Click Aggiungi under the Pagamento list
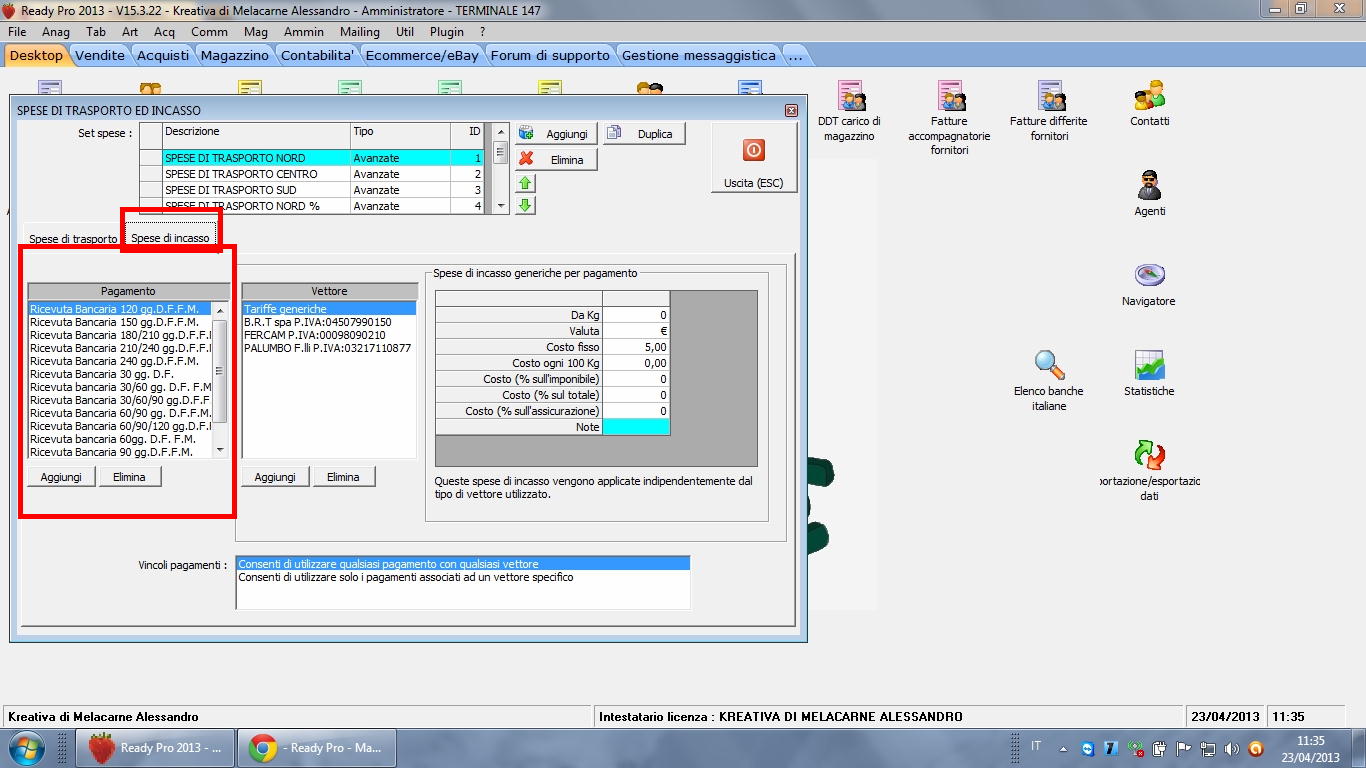The height and width of the screenshot is (768, 1366). (61, 477)
